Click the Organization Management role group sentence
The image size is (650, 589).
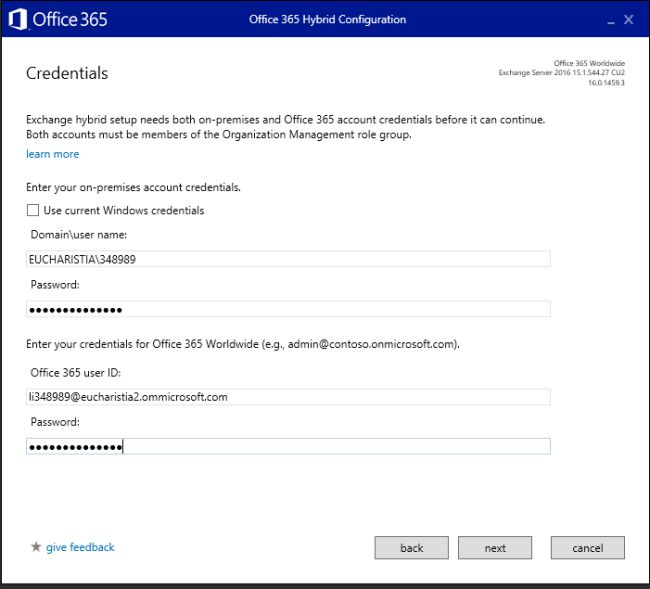(219, 134)
